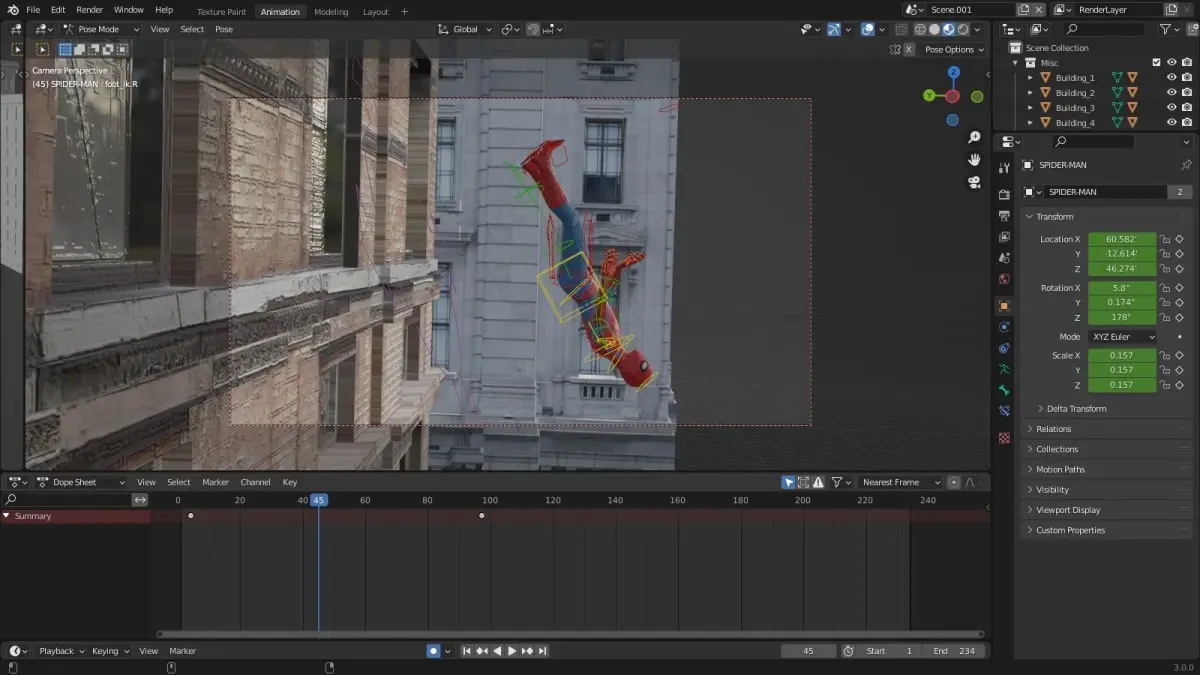Expand the Delta Transform panel
The width and height of the screenshot is (1200, 675).
click(x=1076, y=408)
